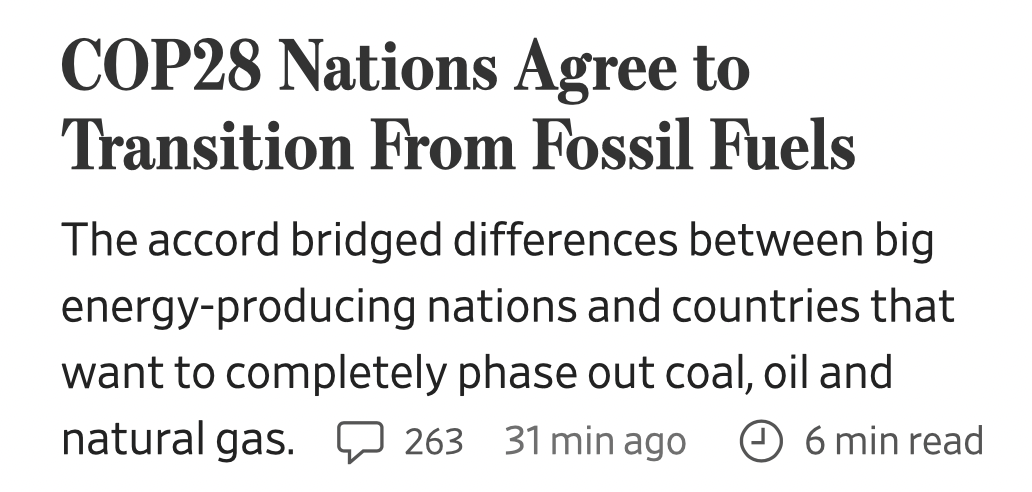This screenshot has width=1032, height=492.
Task: Click the "6 min read" label
Action: [894, 441]
